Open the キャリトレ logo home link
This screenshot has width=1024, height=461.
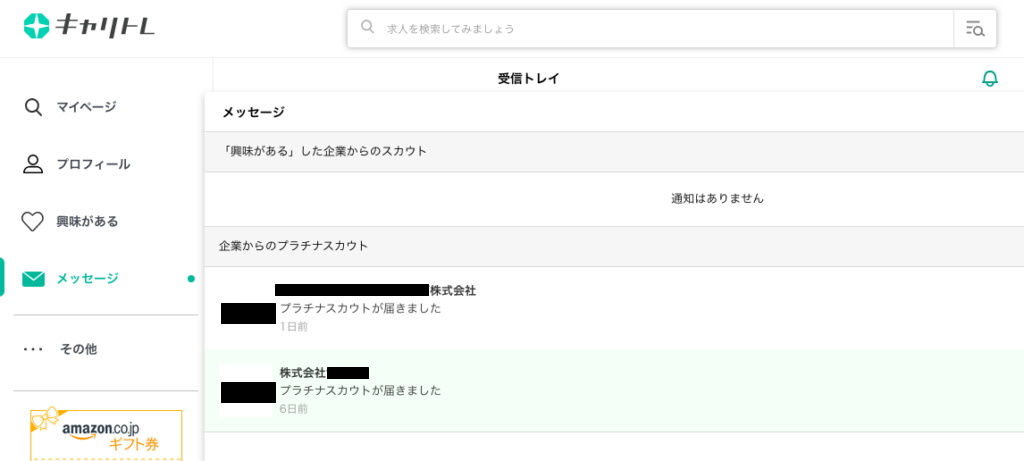coord(89,26)
